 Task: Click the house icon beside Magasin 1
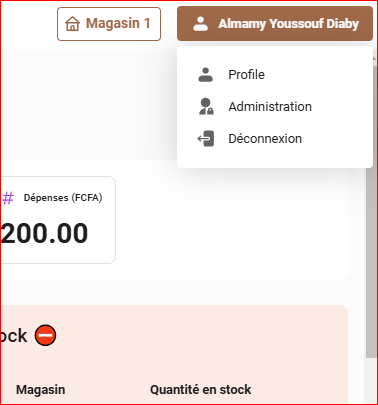pos(72,24)
